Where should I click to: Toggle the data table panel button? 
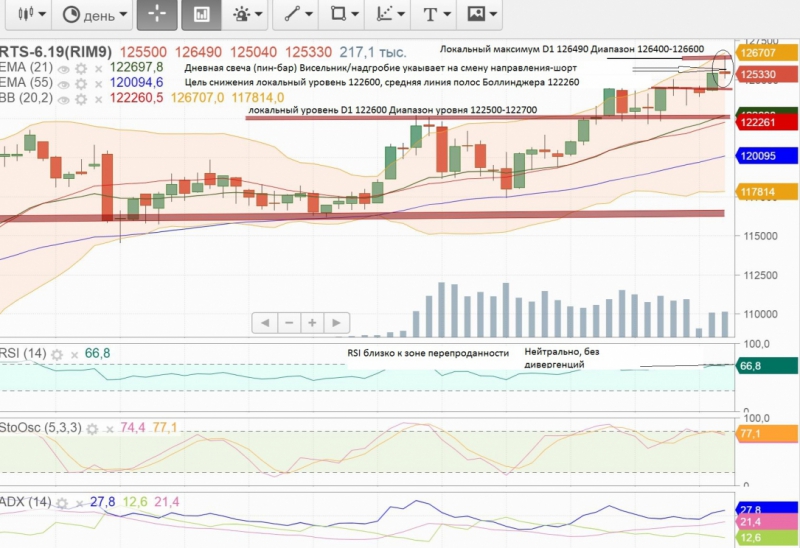click(x=201, y=14)
